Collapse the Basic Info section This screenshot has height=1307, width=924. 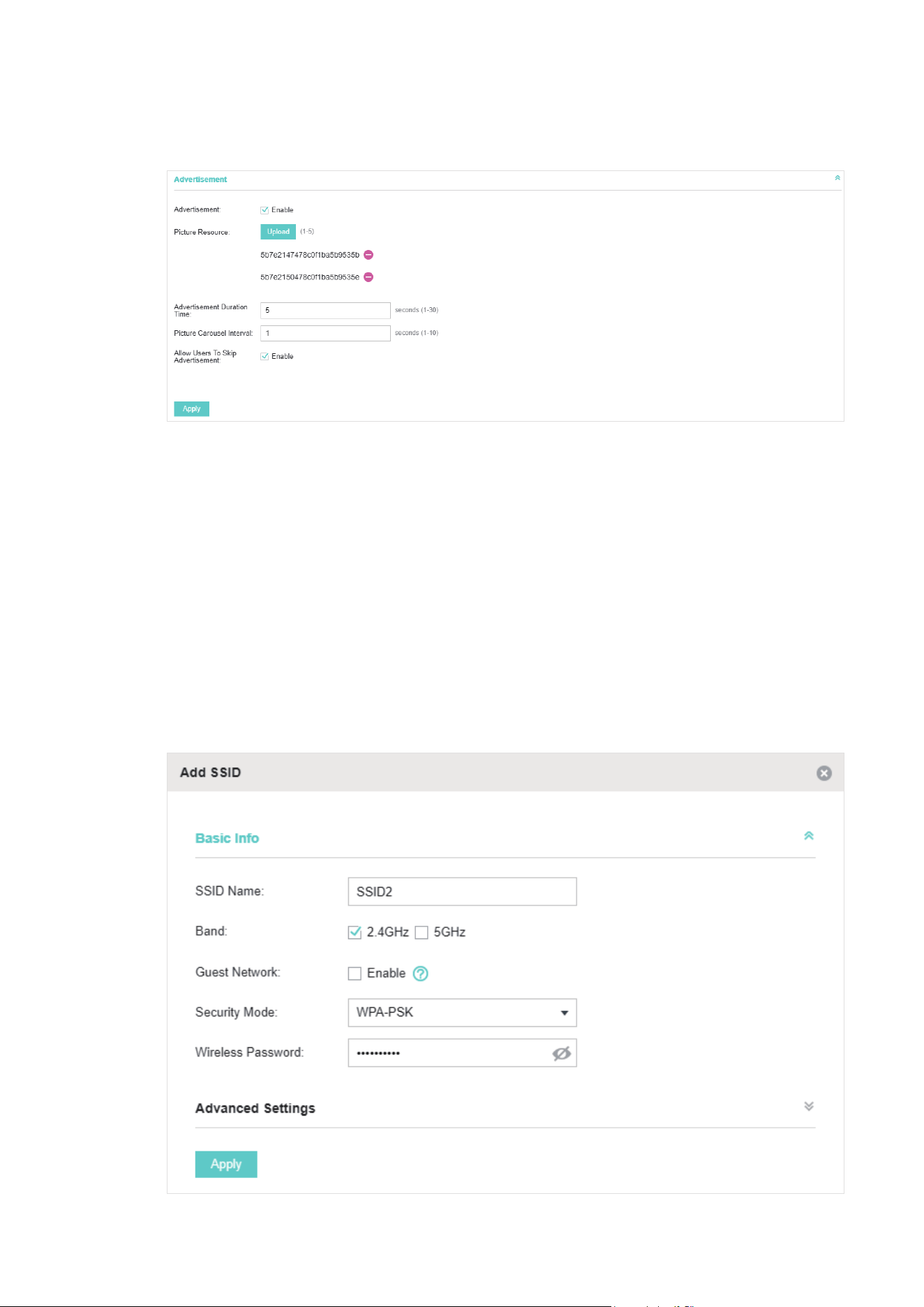pyautogui.click(x=809, y=836)
